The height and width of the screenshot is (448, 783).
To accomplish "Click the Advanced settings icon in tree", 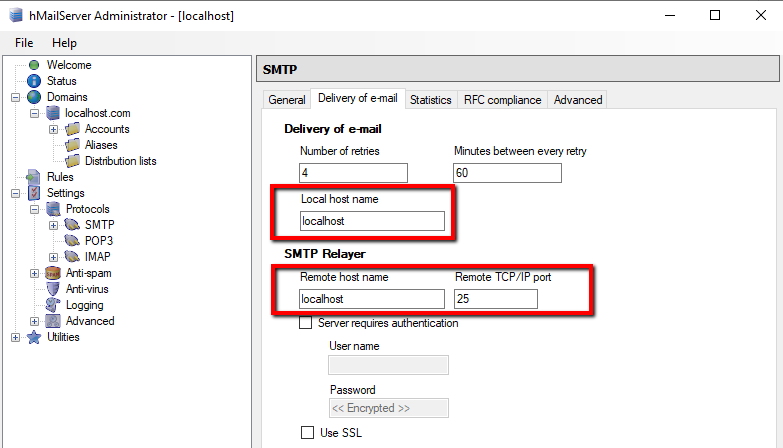I will coord(53,321).
